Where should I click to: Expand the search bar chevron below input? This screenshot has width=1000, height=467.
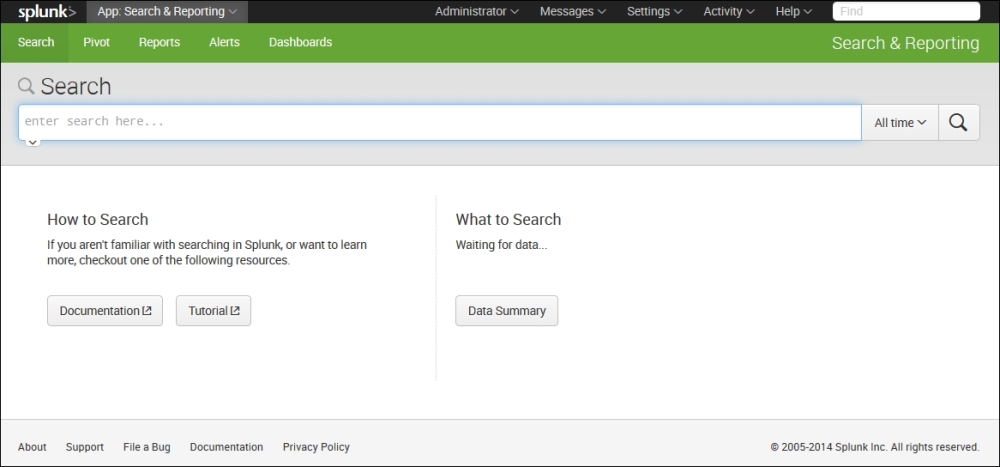tap(32, 143)
